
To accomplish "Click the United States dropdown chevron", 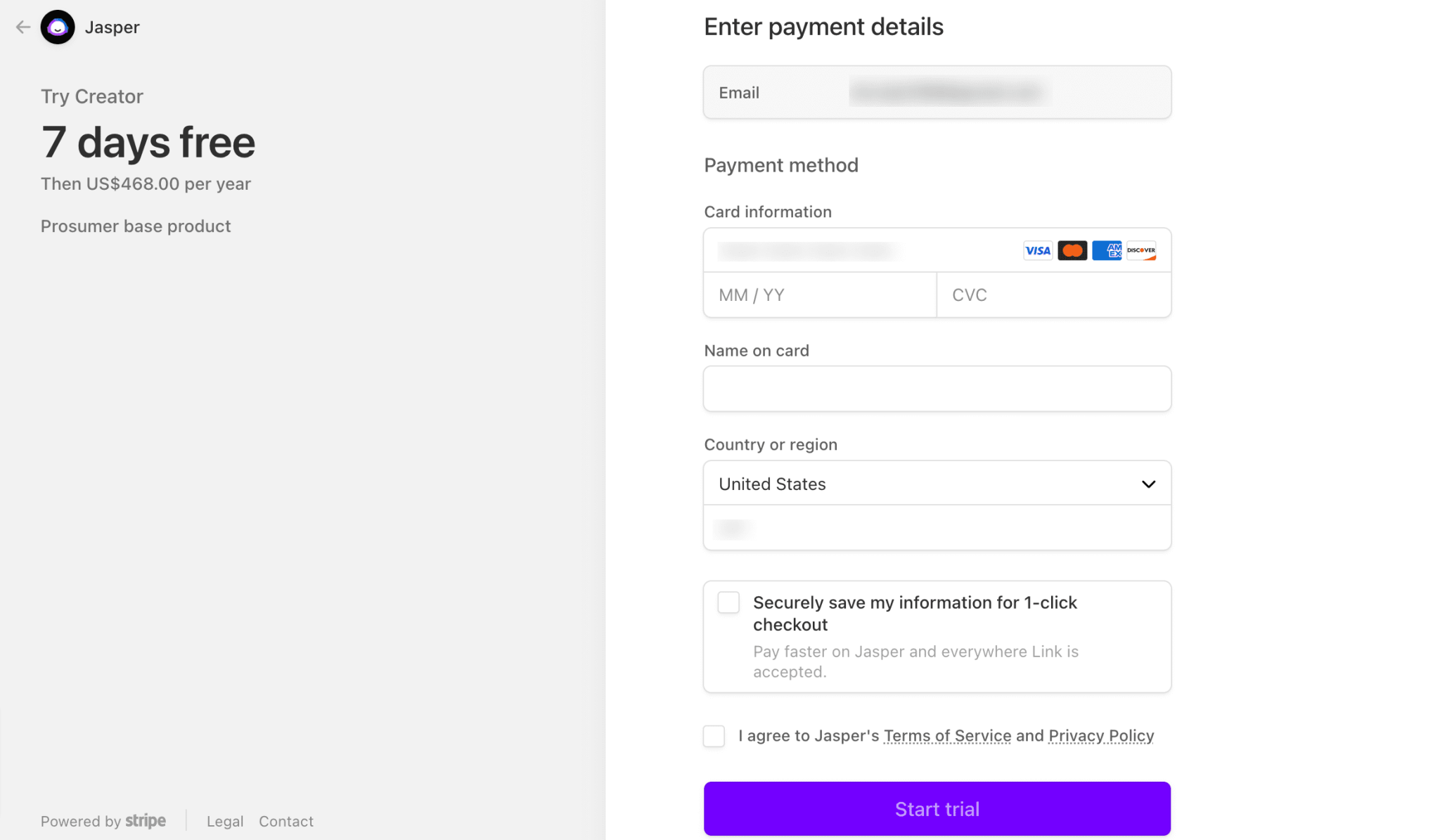I will tap(1148, 484).
